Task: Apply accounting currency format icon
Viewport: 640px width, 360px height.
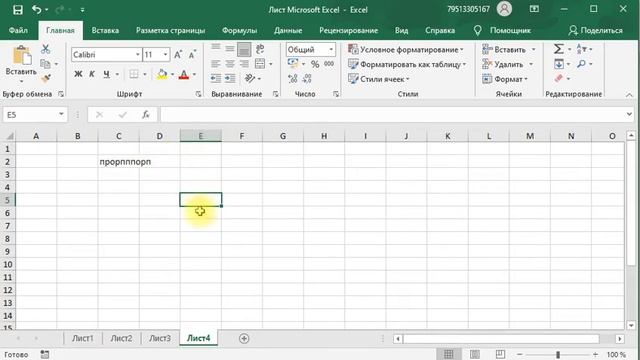Action: (x=293, y=64)
